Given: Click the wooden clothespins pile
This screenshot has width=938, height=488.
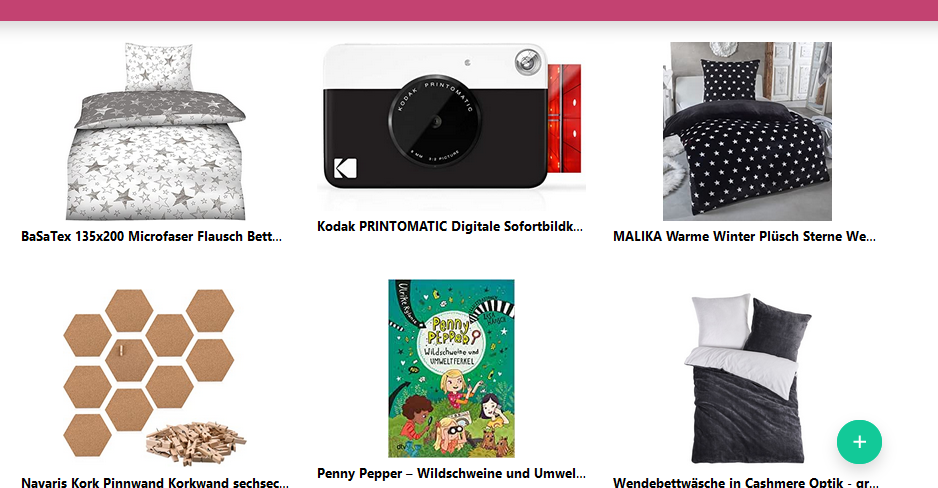Looking at the screenshot, I should [x=195, y=442].
